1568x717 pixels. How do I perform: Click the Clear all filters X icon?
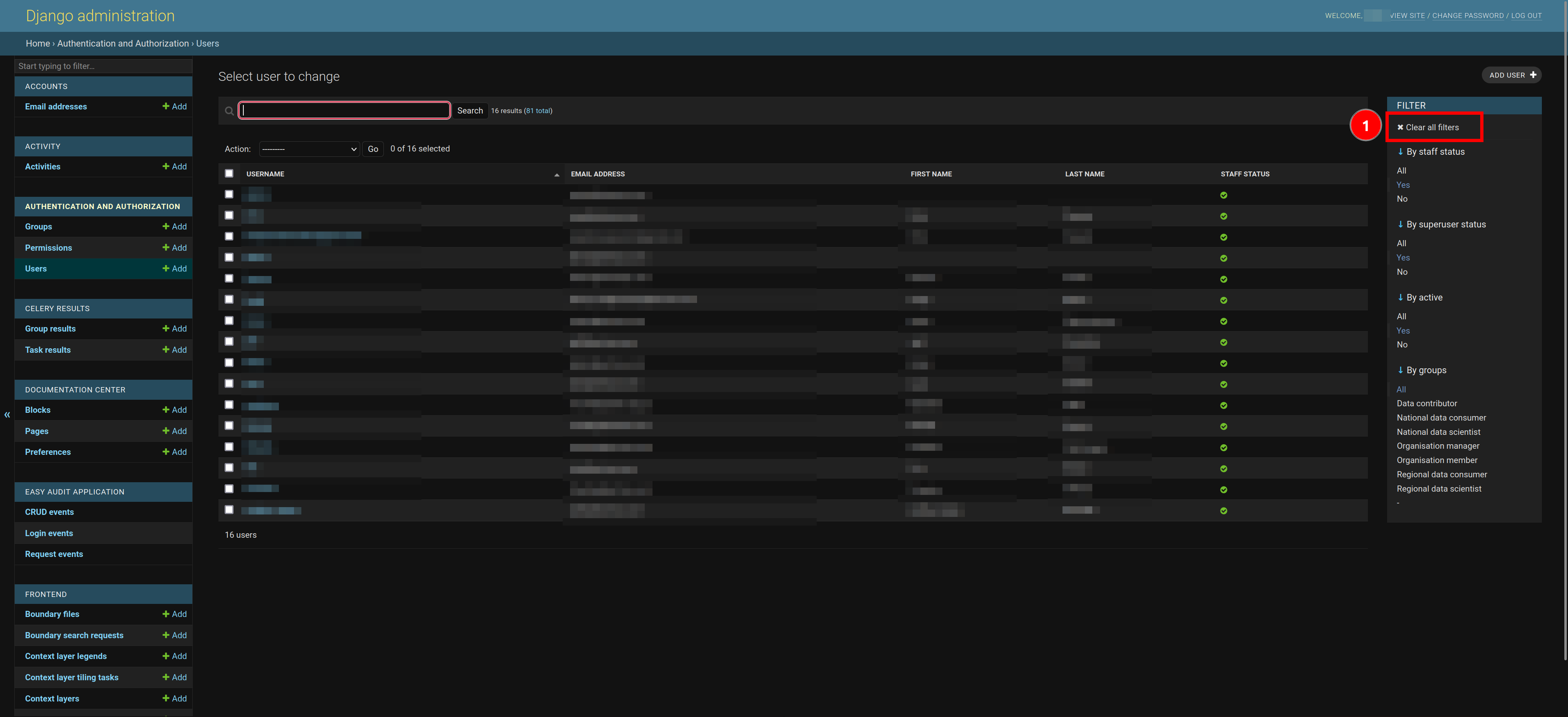(x=1400, y=127)
